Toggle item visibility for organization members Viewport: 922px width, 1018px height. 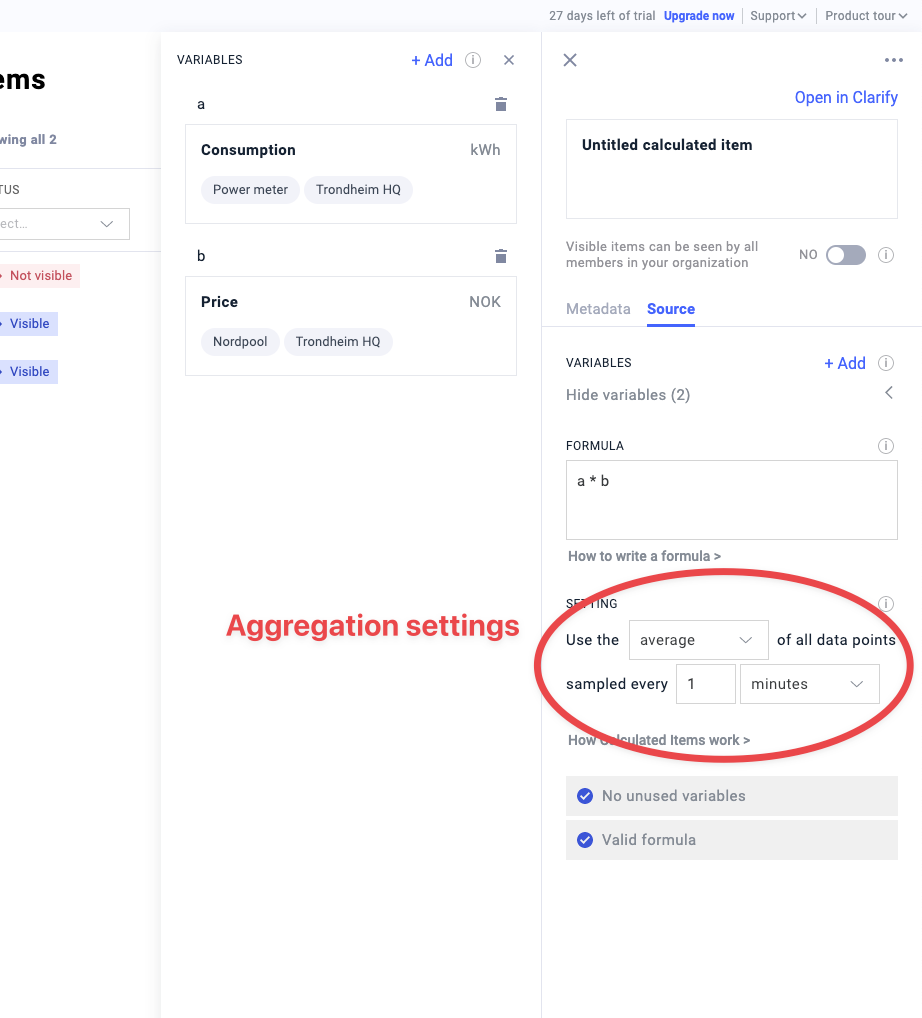coord(845,255)
